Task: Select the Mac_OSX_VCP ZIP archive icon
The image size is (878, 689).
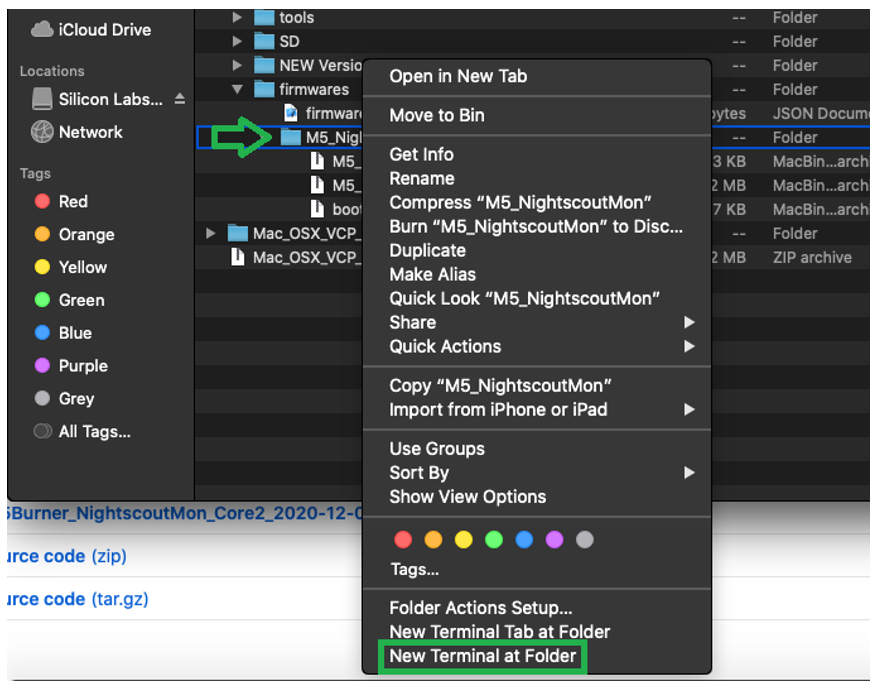Action: click(x=237, y=258)
